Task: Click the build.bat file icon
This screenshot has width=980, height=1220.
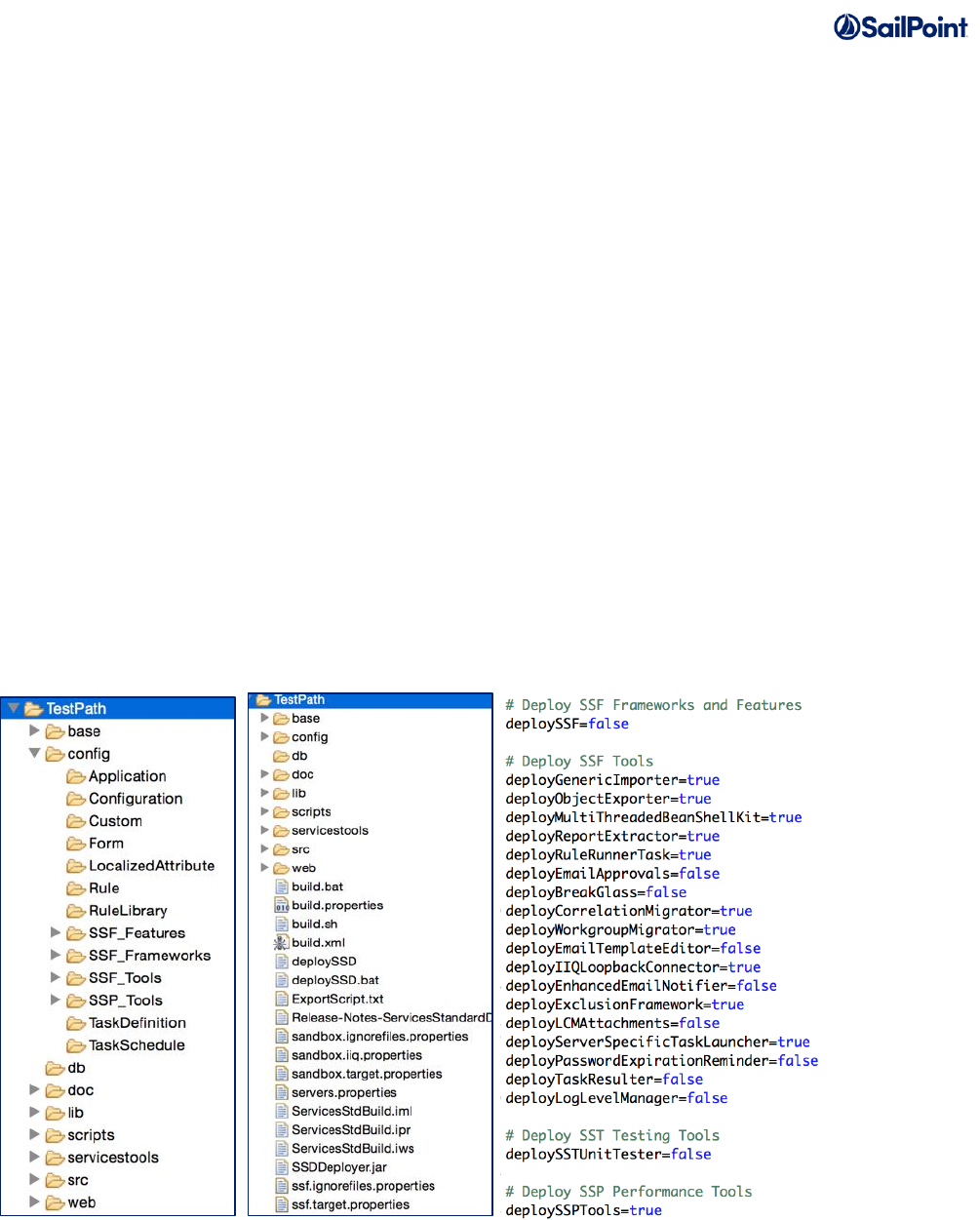Action: pyautogui.click(x=281, y=887)
